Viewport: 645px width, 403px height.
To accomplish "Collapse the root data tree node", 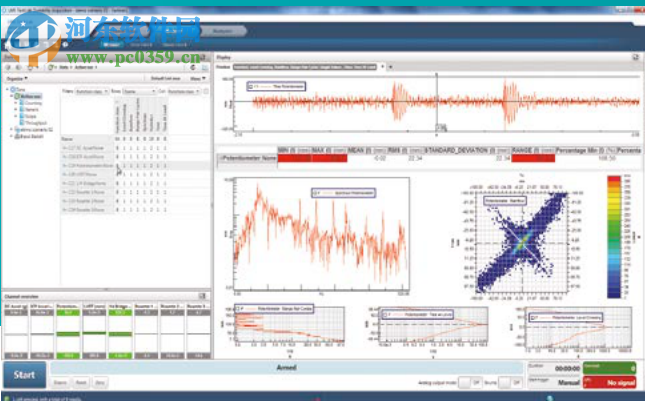I will (x=7, y=89).
